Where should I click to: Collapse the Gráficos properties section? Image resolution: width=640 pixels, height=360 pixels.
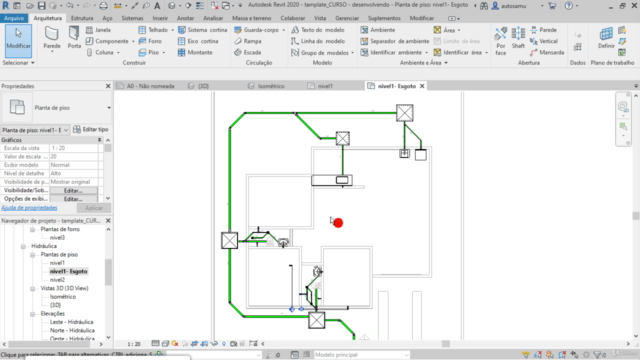[100, 140]
